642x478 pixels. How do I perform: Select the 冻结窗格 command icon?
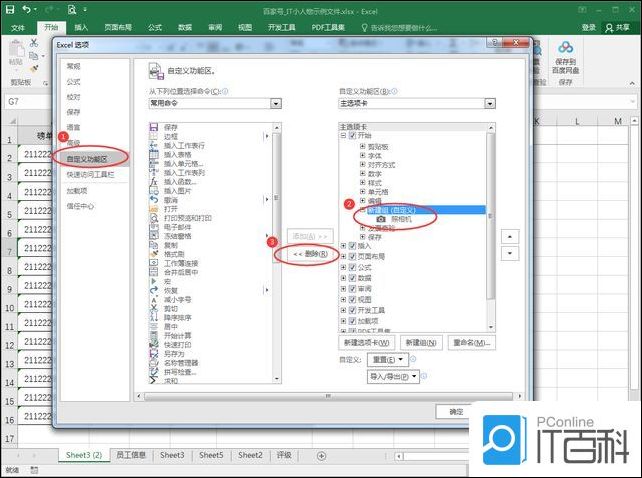pyautogui.click(x=154, y=236)
